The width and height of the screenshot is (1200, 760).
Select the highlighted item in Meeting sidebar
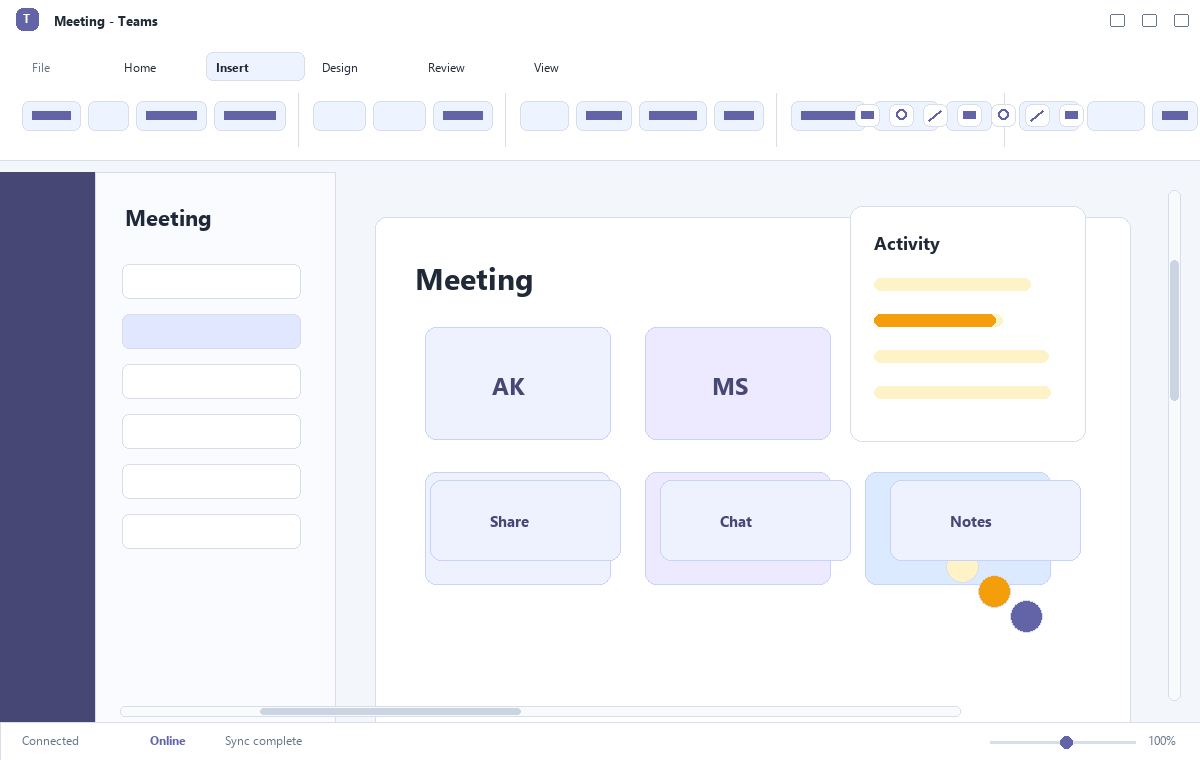(x=211, y=331)
